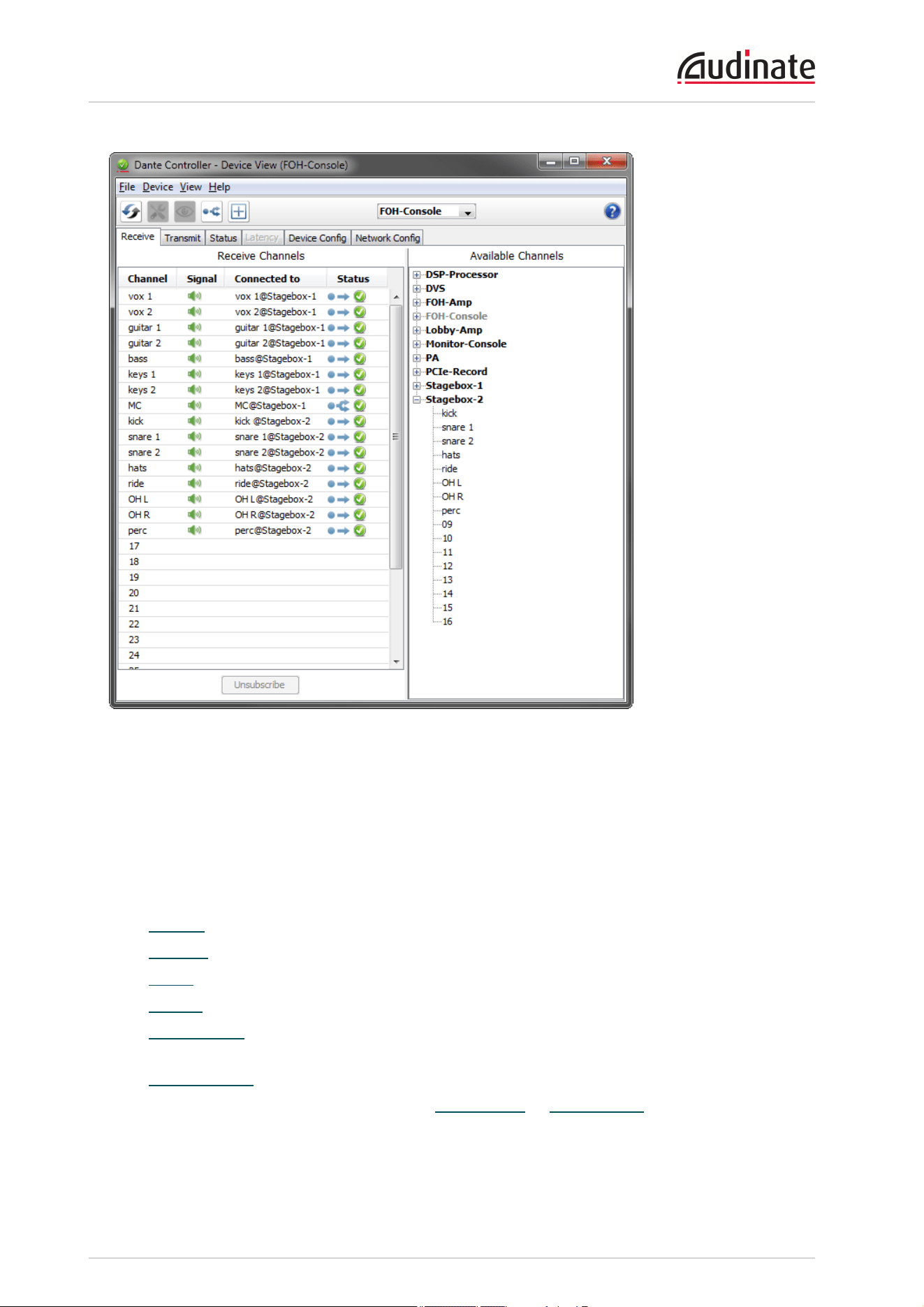Click multicast status icon in MC row
924x1307 pixels.
click(339, 405)
